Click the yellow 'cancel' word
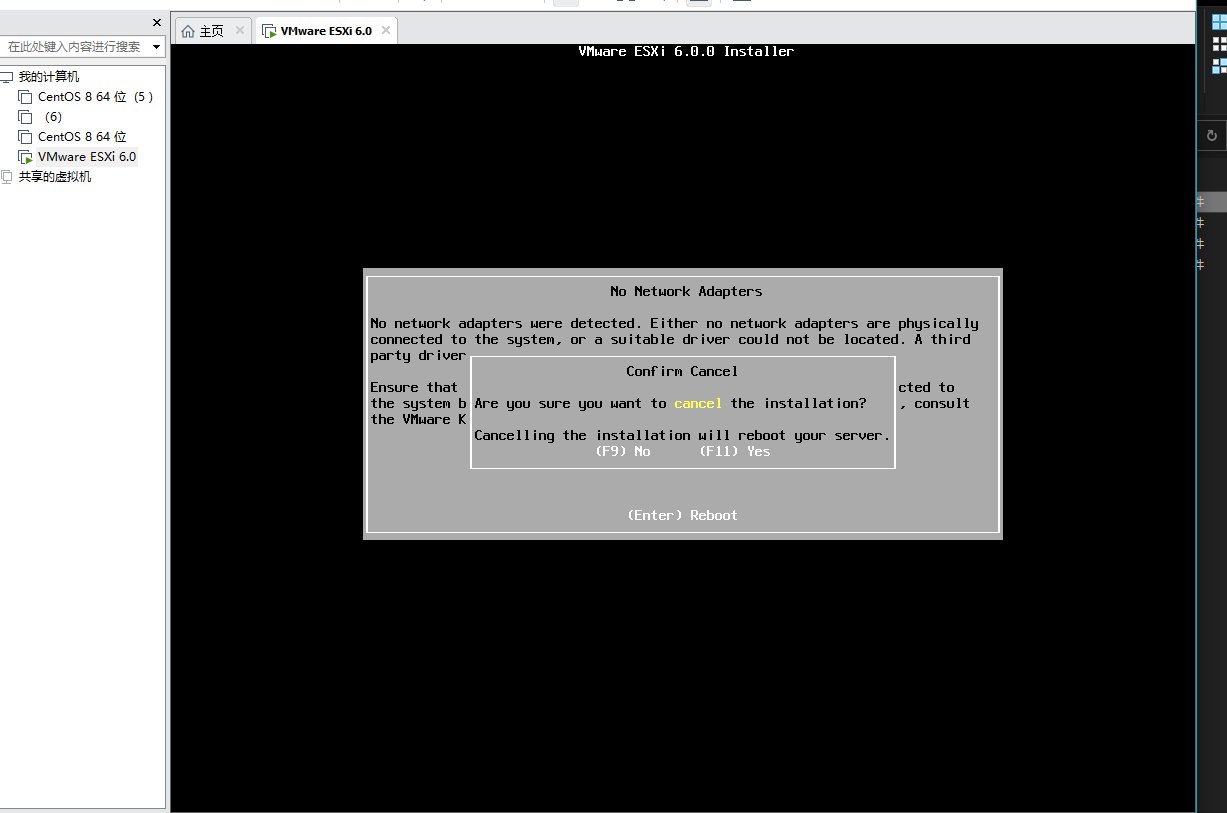The width and height of the screenshot is (1227, 813). [698, 403]
